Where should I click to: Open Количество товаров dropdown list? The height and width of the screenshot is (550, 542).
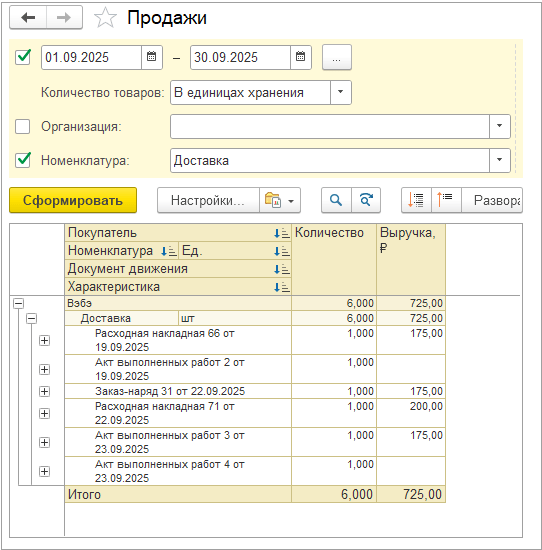point(341,92)
